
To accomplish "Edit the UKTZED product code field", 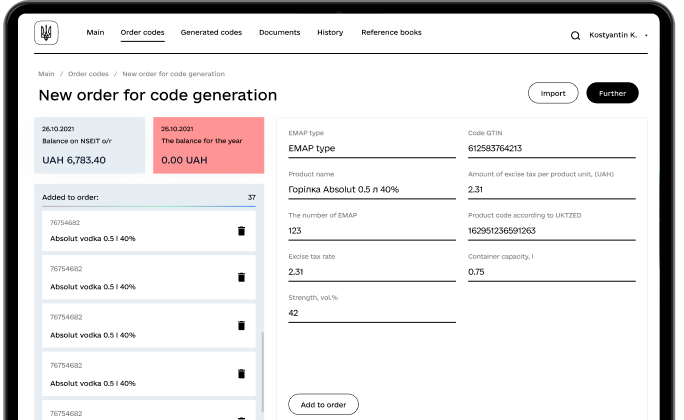I will coord(552,231).
